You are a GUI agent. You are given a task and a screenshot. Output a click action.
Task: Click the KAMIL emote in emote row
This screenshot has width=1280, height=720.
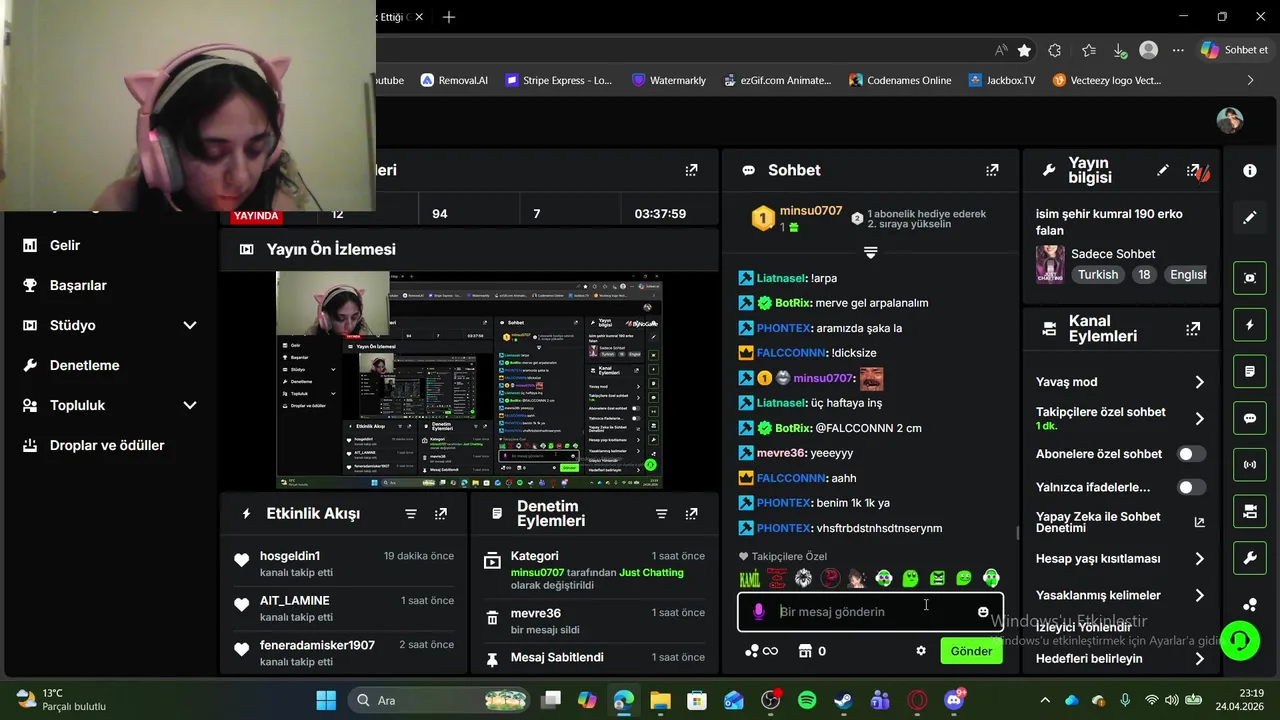750,578
